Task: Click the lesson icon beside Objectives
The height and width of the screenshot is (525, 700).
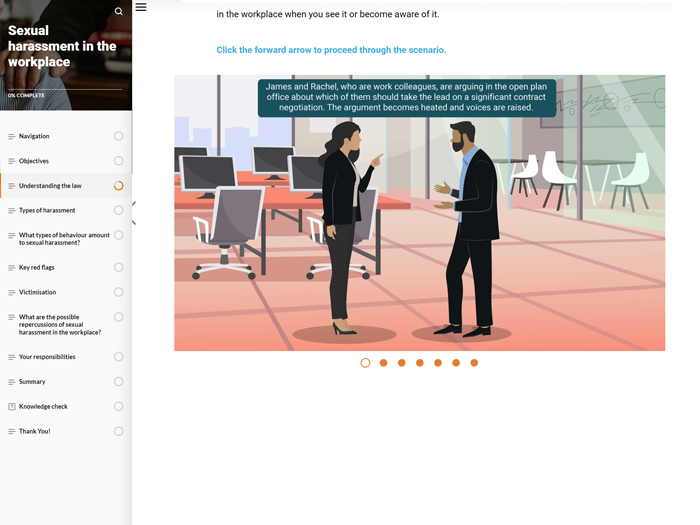Action: coord(12,161)
